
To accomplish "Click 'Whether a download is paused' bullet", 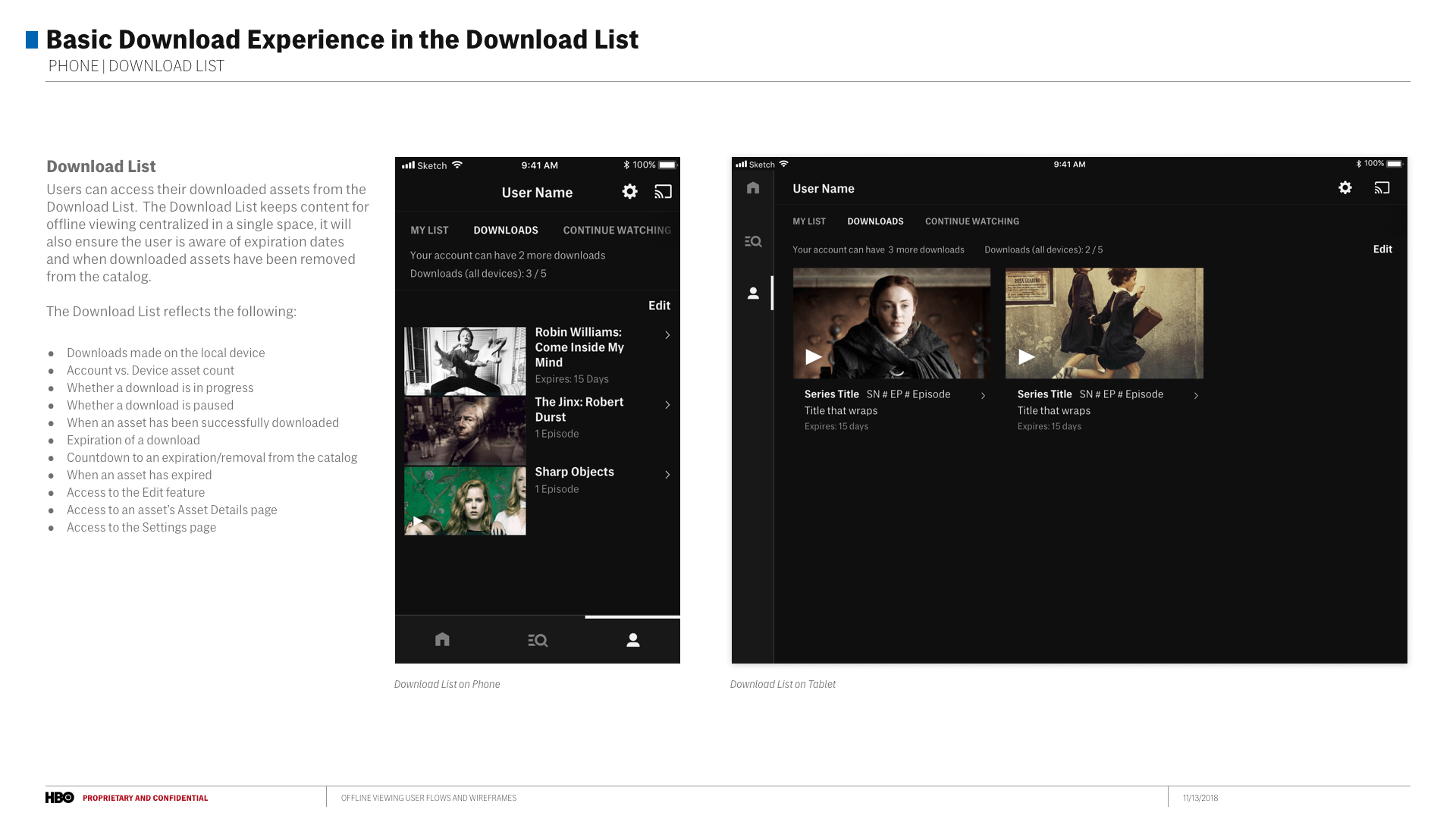I will coord(150,405).
